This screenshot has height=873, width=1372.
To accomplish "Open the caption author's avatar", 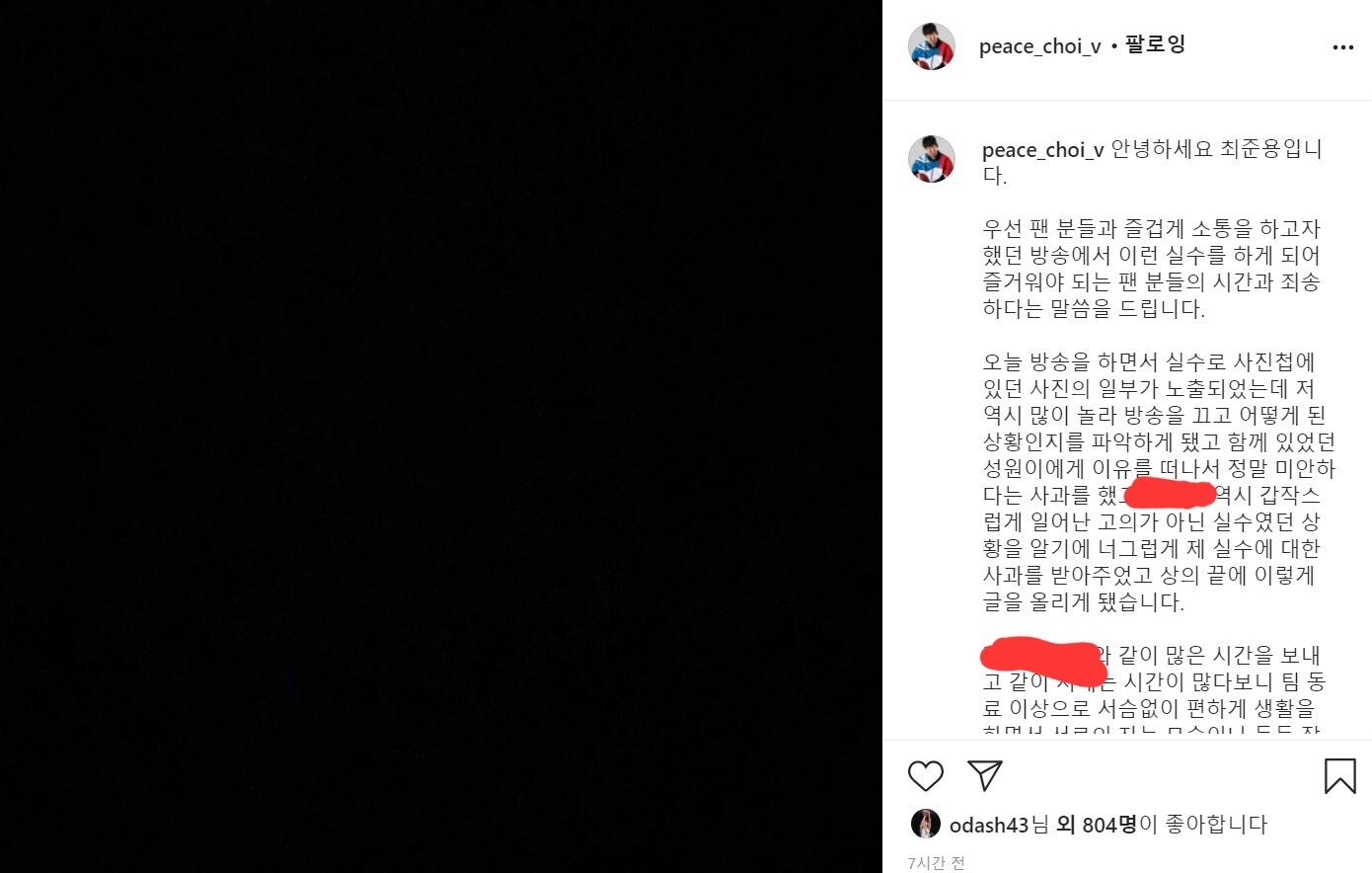I will pos(932,159).
